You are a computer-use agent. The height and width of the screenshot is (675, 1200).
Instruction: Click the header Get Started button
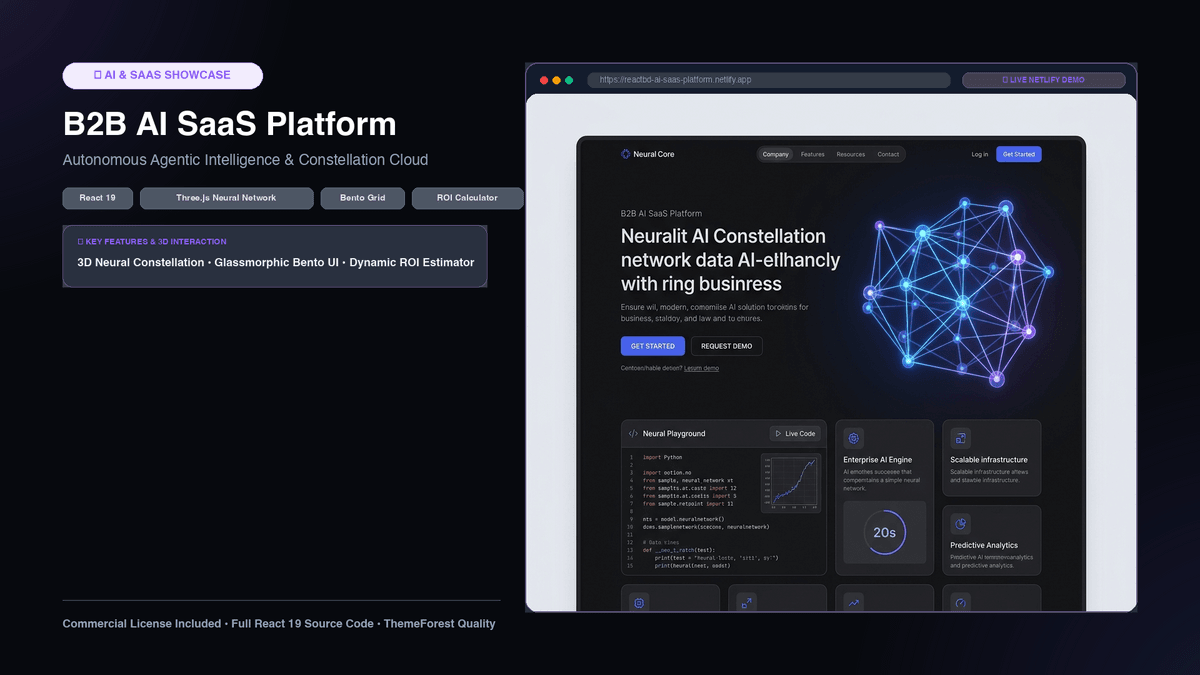(x=1019, y=154)
